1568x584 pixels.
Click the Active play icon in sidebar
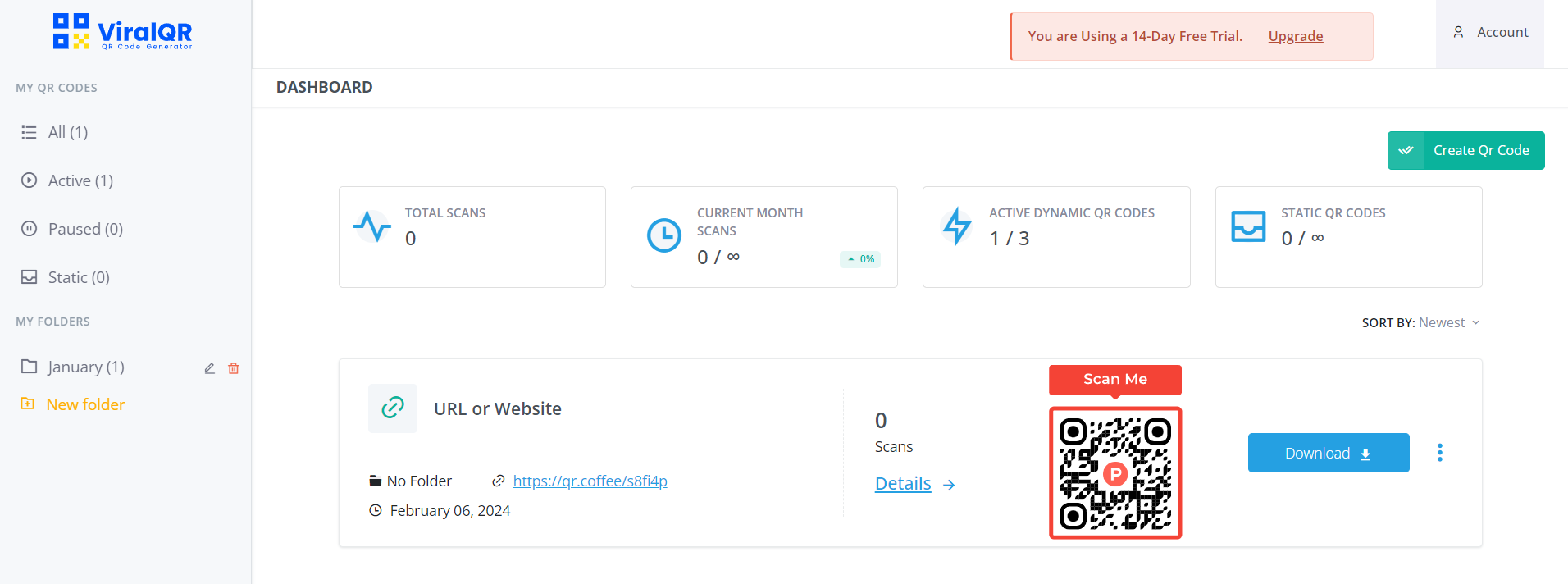coord(29,180)
